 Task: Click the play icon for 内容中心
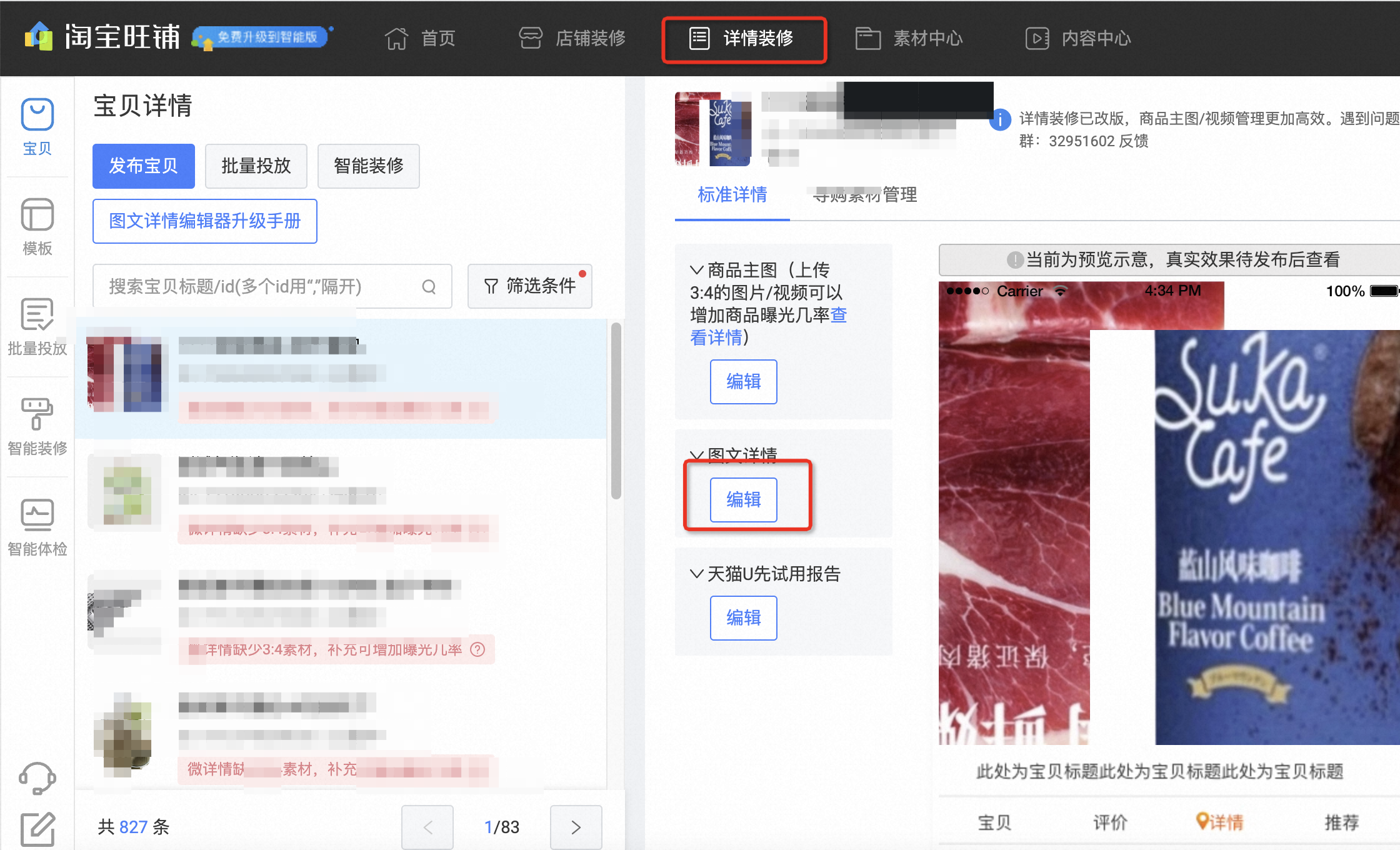(x=1037, y=38)
